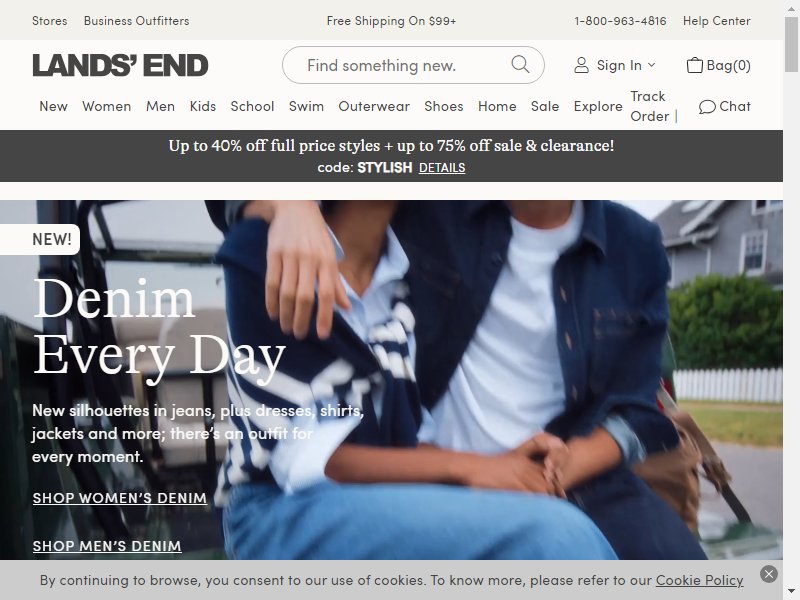Click the Lands' End logo

point(120,65)
